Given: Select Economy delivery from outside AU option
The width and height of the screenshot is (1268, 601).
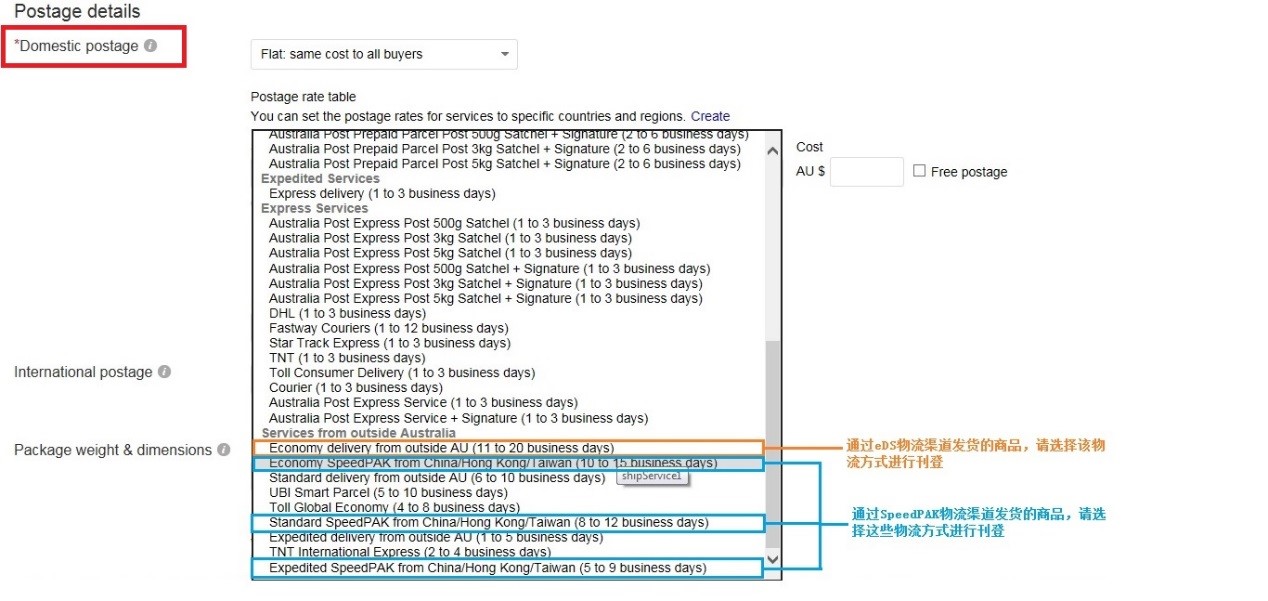Looking at the screenshot, I should 441,448.
